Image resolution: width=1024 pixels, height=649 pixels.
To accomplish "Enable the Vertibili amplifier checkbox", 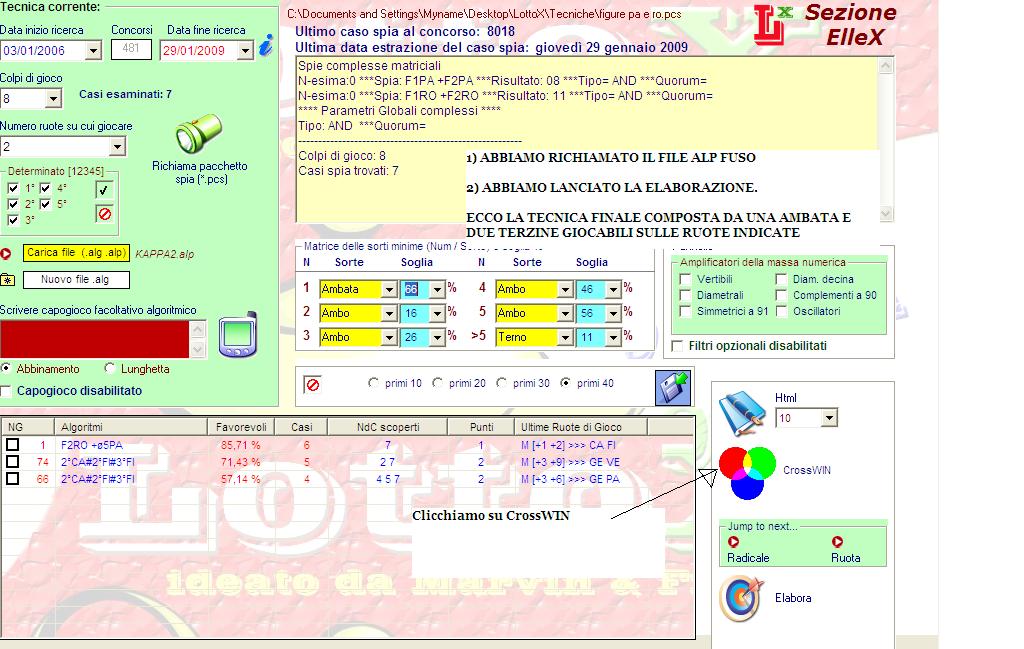I will coord(685,279).
